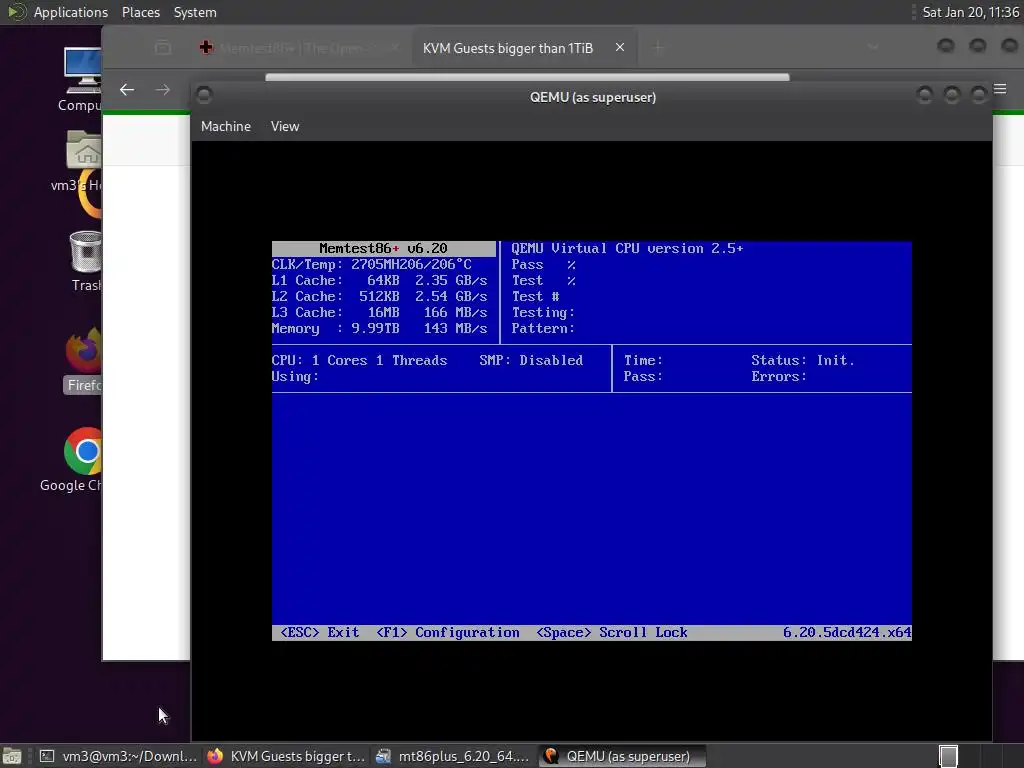Screen dimensions: 1024x768
Task: Click the Memory 9.99TB line
Action: click(379, 328)
